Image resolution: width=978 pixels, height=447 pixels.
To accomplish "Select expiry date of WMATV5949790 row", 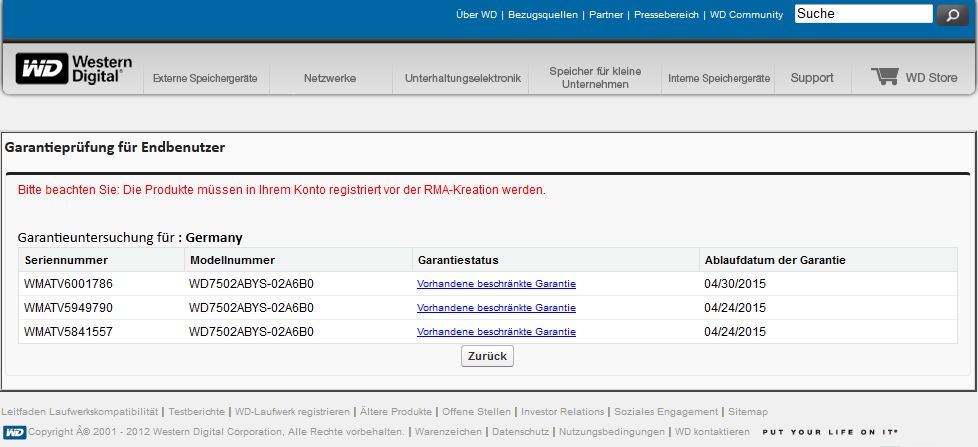I will (x=735, y=308).
